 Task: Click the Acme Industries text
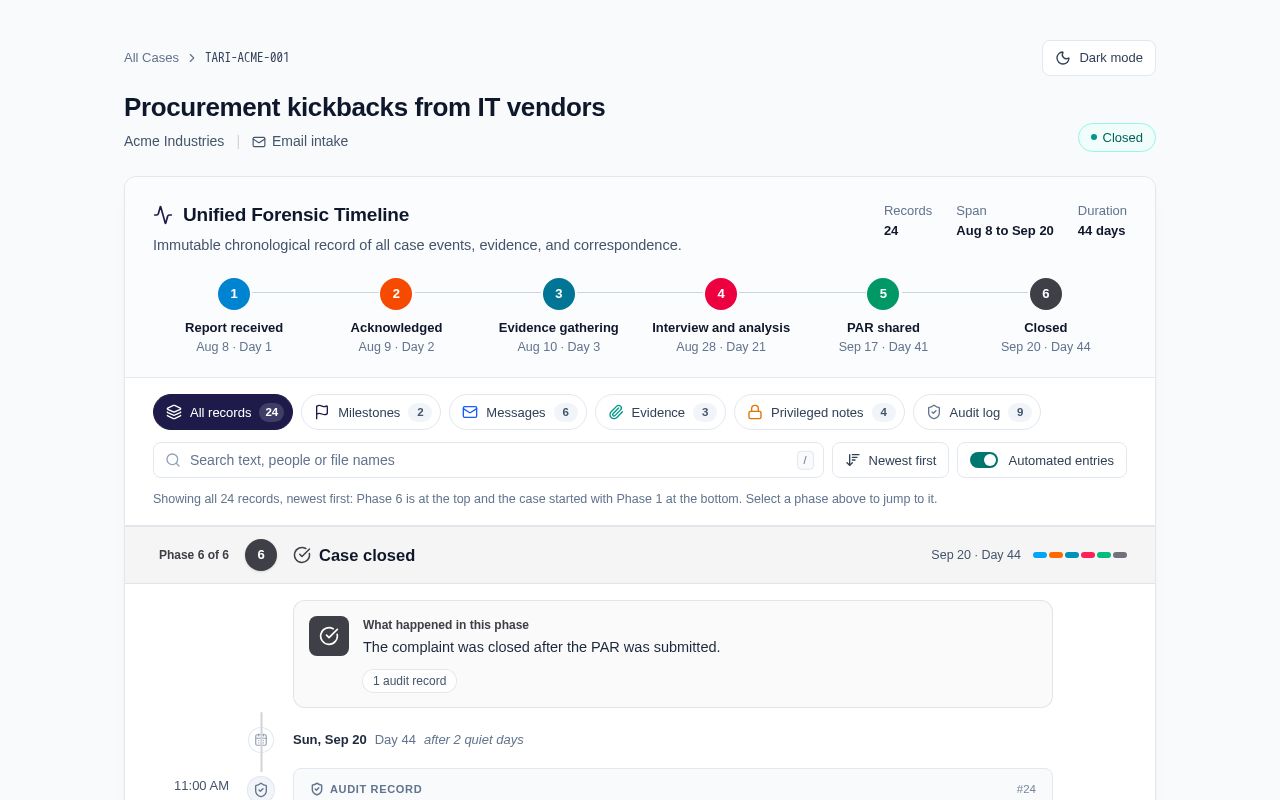[174, 141]
